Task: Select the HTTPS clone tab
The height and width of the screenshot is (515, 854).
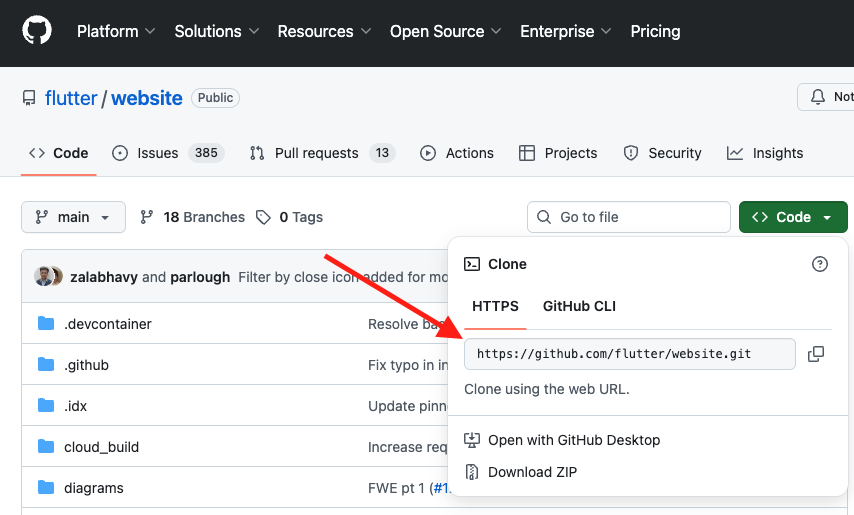Action: 495,306
